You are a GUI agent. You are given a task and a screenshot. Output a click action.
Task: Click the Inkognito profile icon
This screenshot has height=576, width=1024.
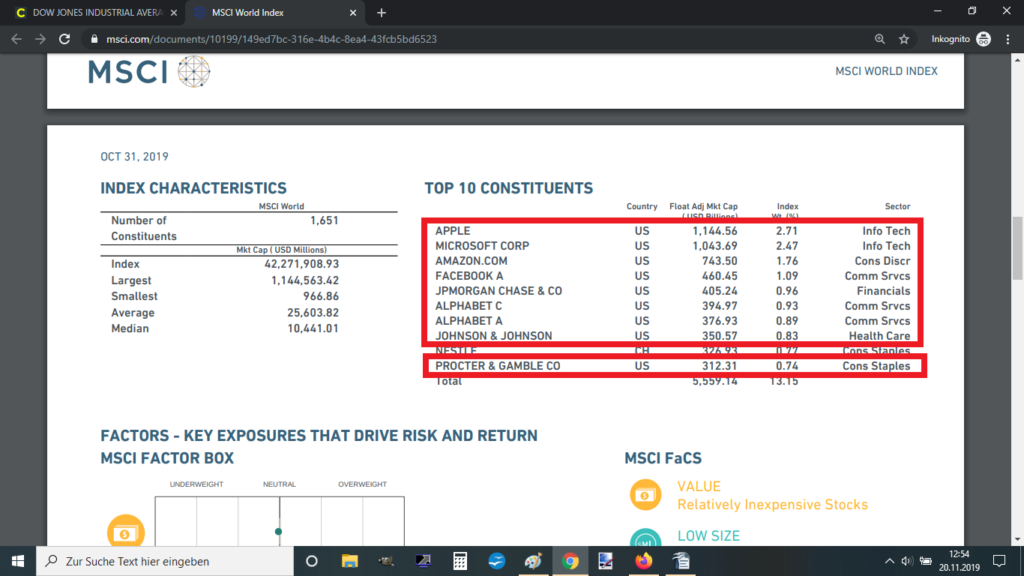(984, 39)
